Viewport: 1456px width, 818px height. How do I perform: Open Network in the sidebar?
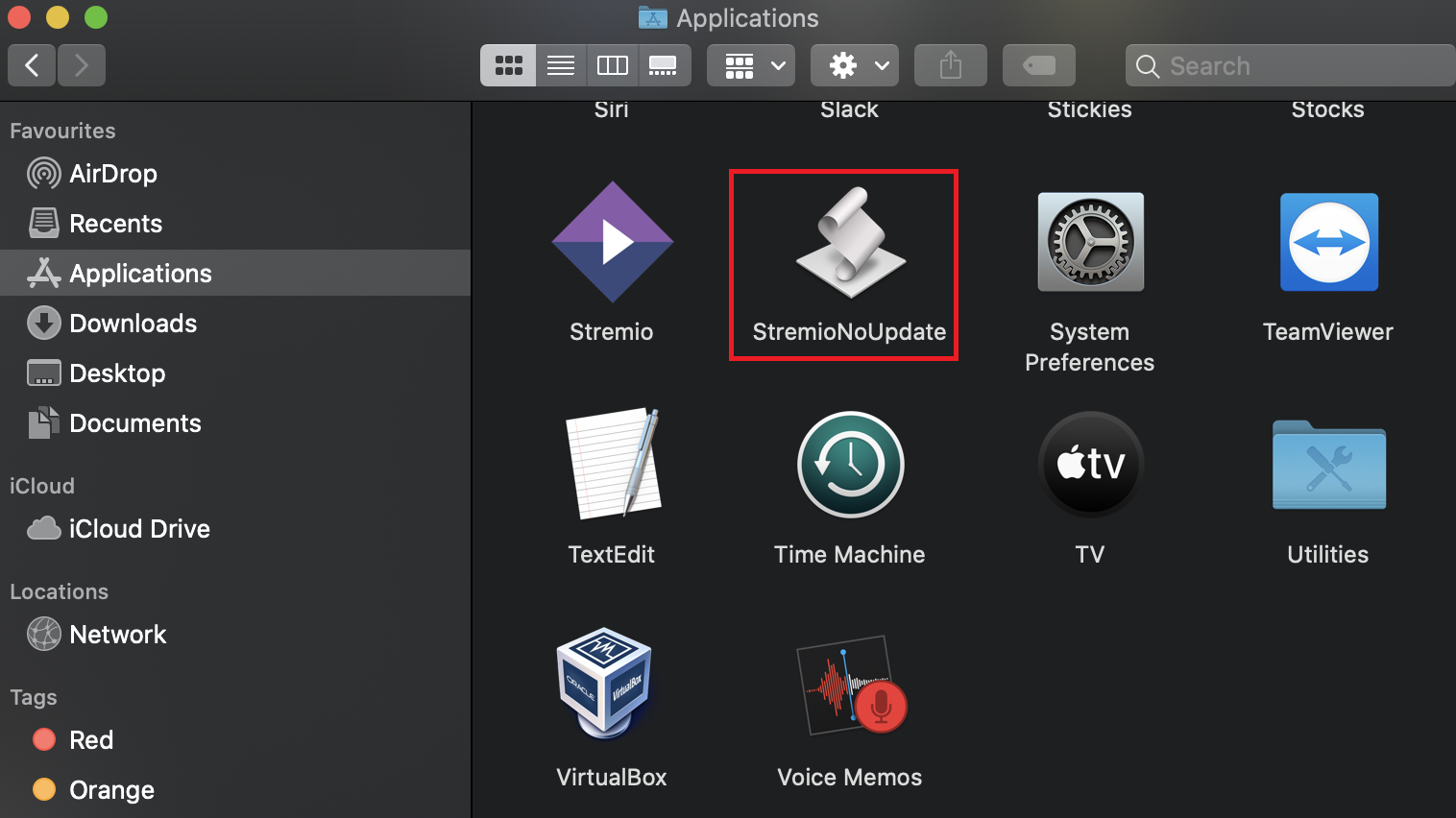pos(235,635)
